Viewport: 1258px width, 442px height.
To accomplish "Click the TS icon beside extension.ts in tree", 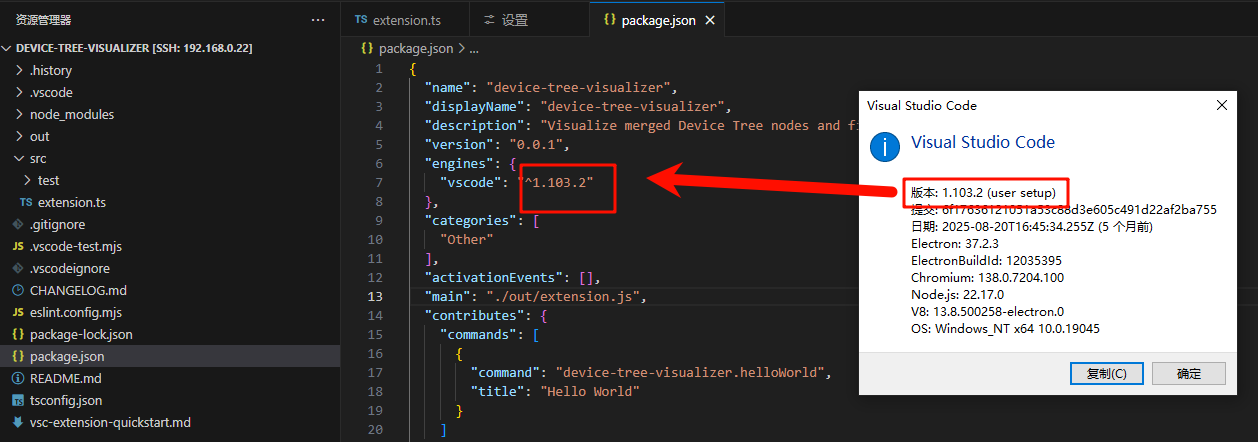I will coord(26,202).
